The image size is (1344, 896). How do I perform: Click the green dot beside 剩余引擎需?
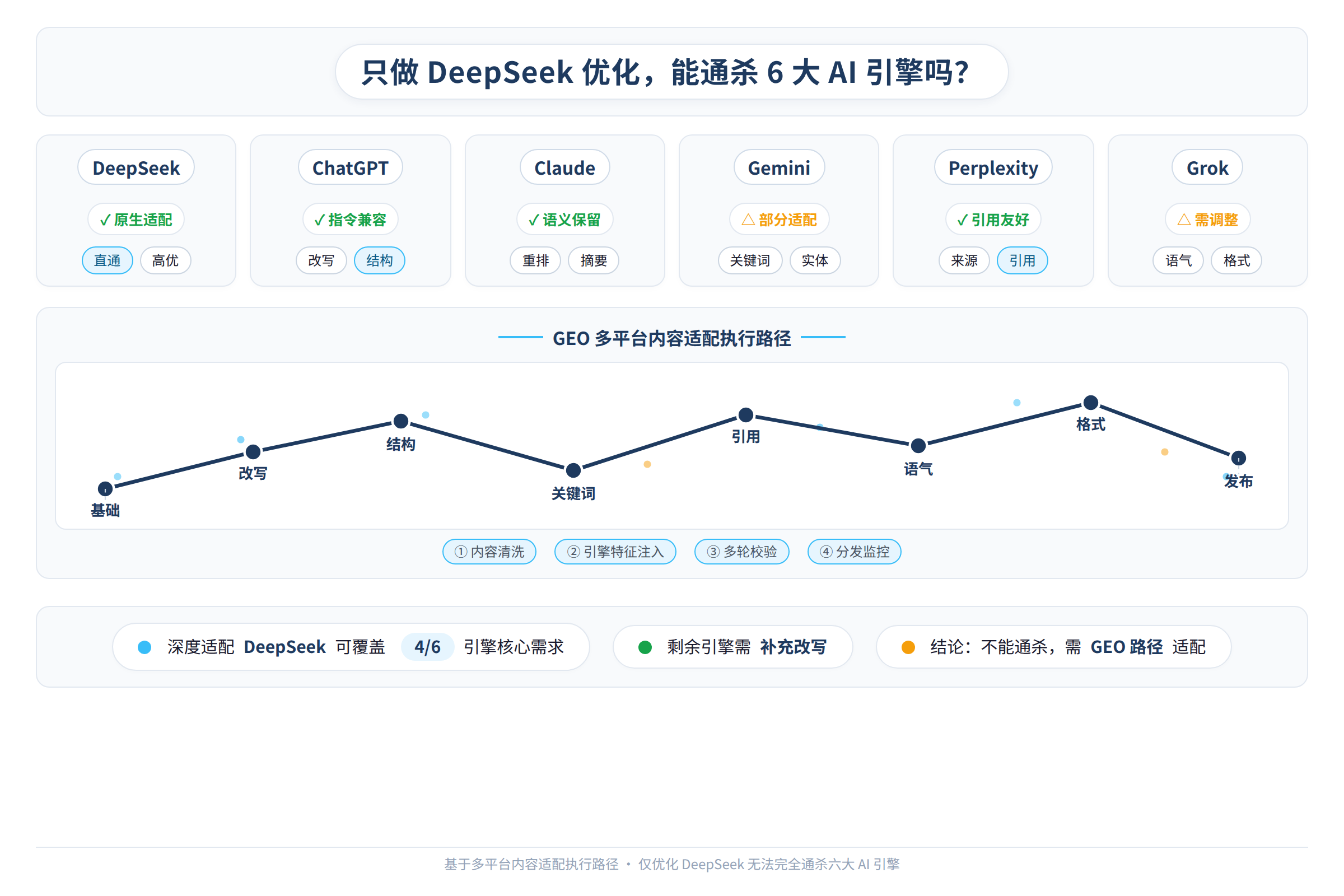tap(645, 647)
